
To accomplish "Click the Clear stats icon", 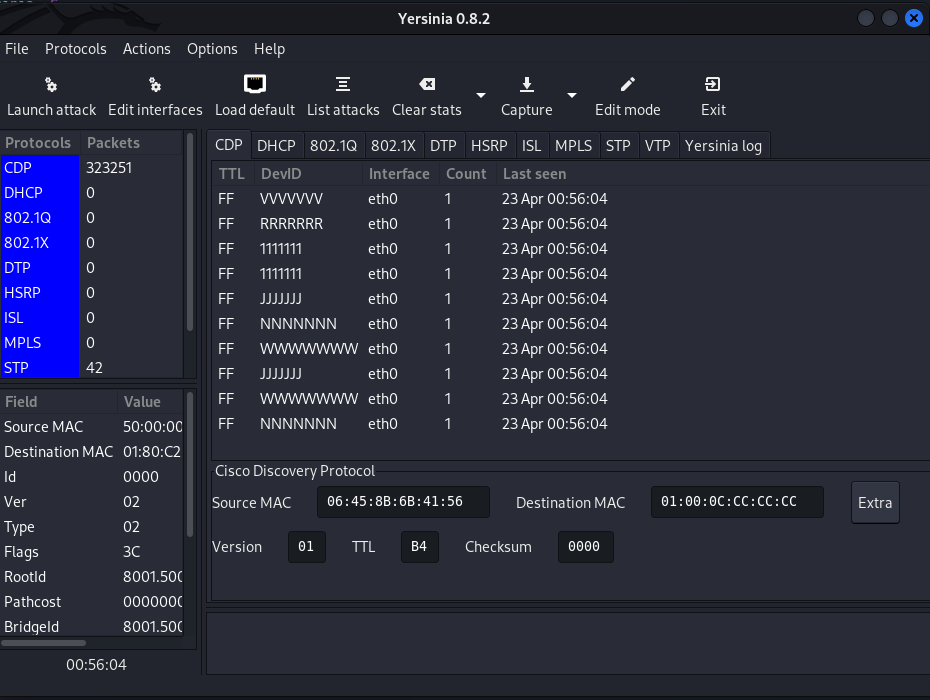I will [x=427, y=85].
